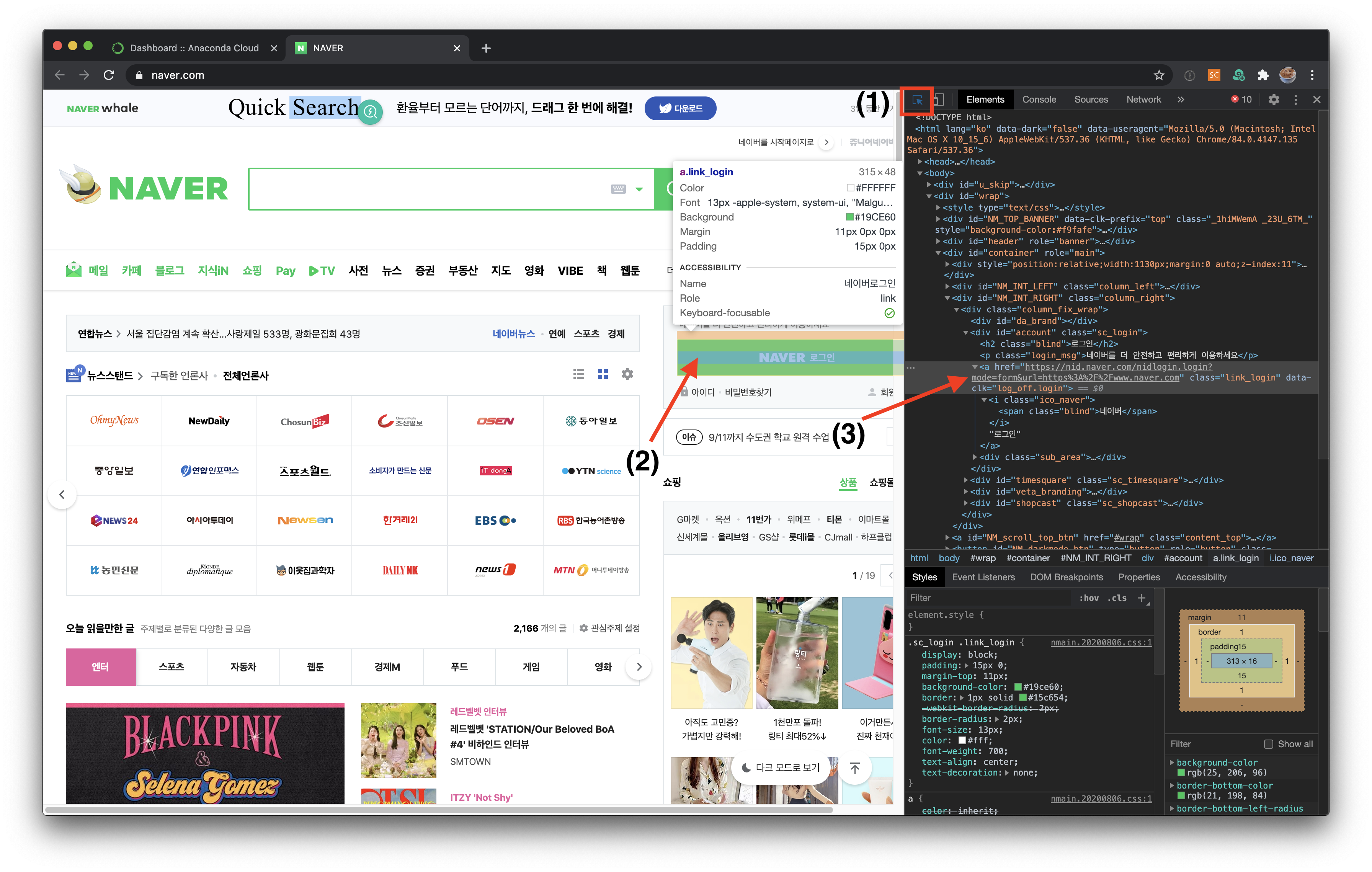Enable the Show all checkbox in the Computed pane

[x=1268, y=744]
